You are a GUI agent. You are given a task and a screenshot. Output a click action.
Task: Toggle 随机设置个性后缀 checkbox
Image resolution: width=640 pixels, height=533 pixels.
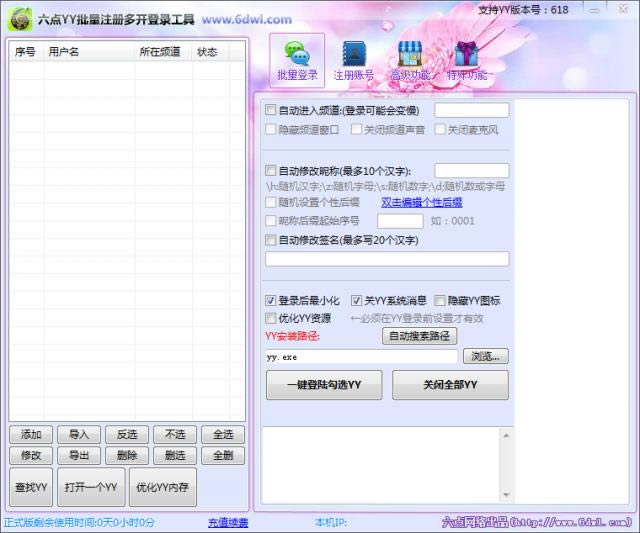[271, 202]
